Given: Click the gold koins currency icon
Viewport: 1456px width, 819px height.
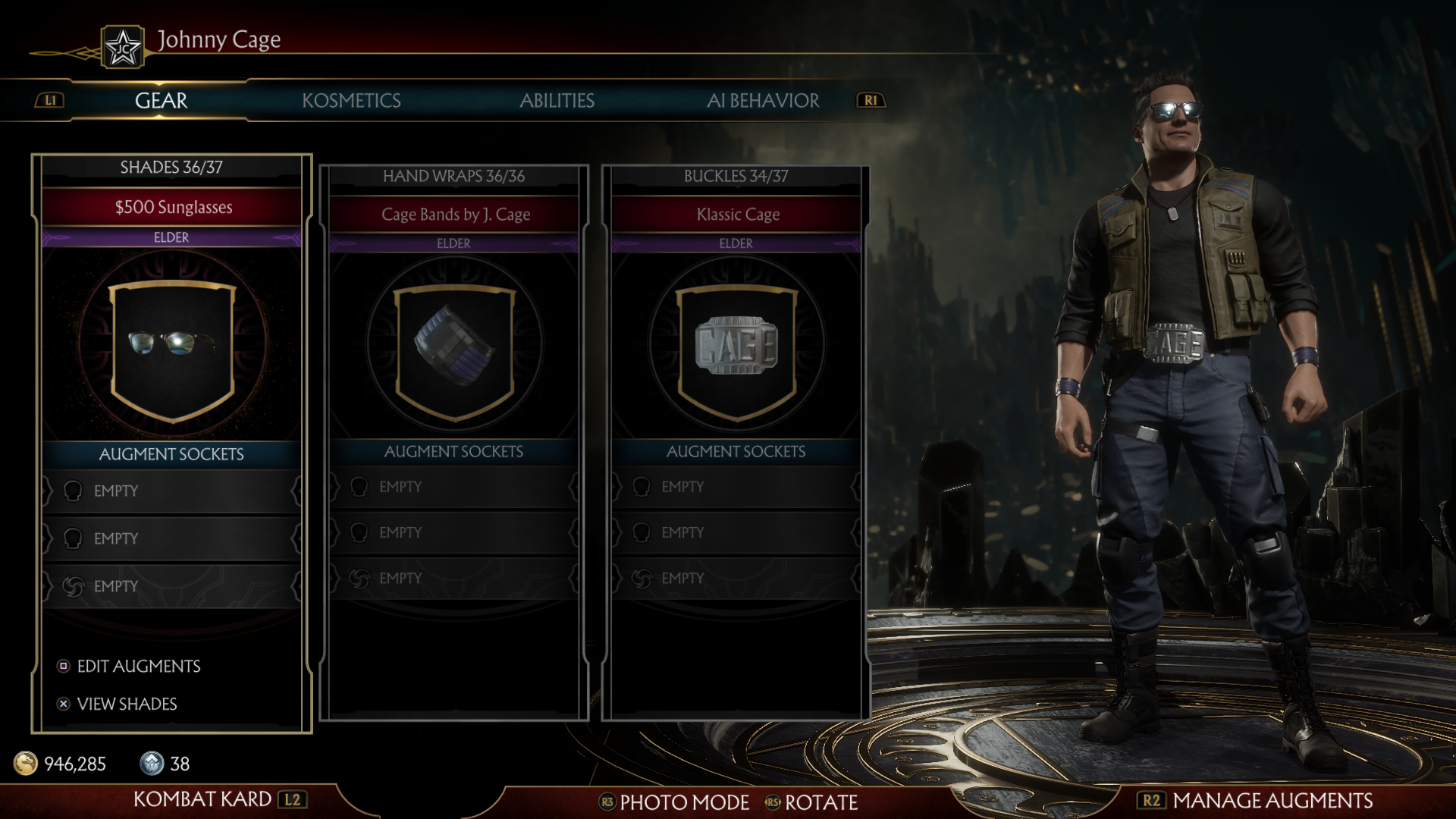Looking at the screenshot, I should [x=26, y=763].
